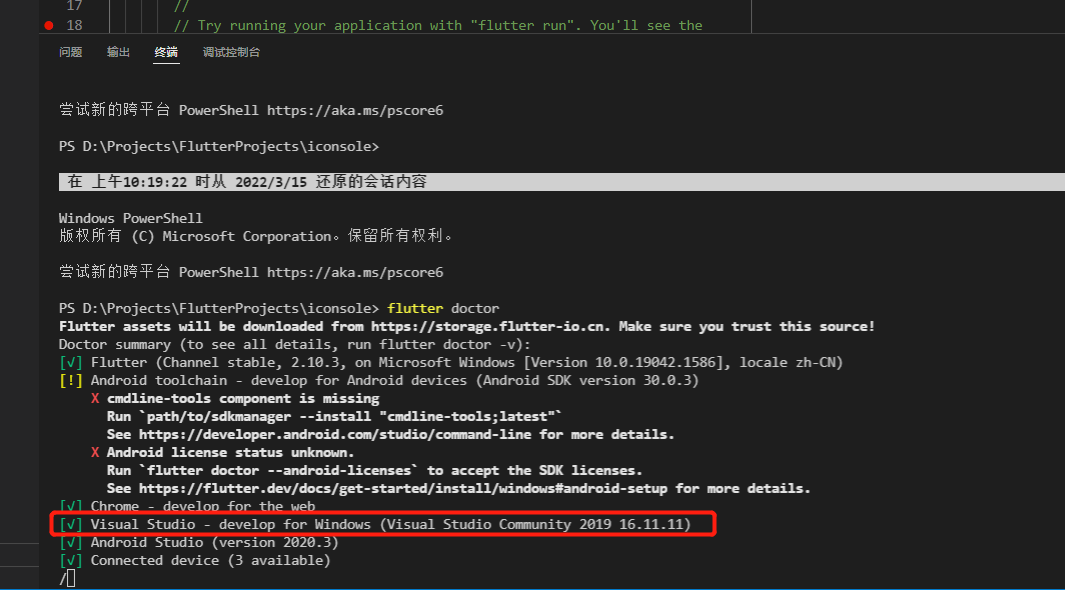Open the 输出 (Output) tab
The width and height of the screenshot is (1065, 590).
(x=118, y=52)
